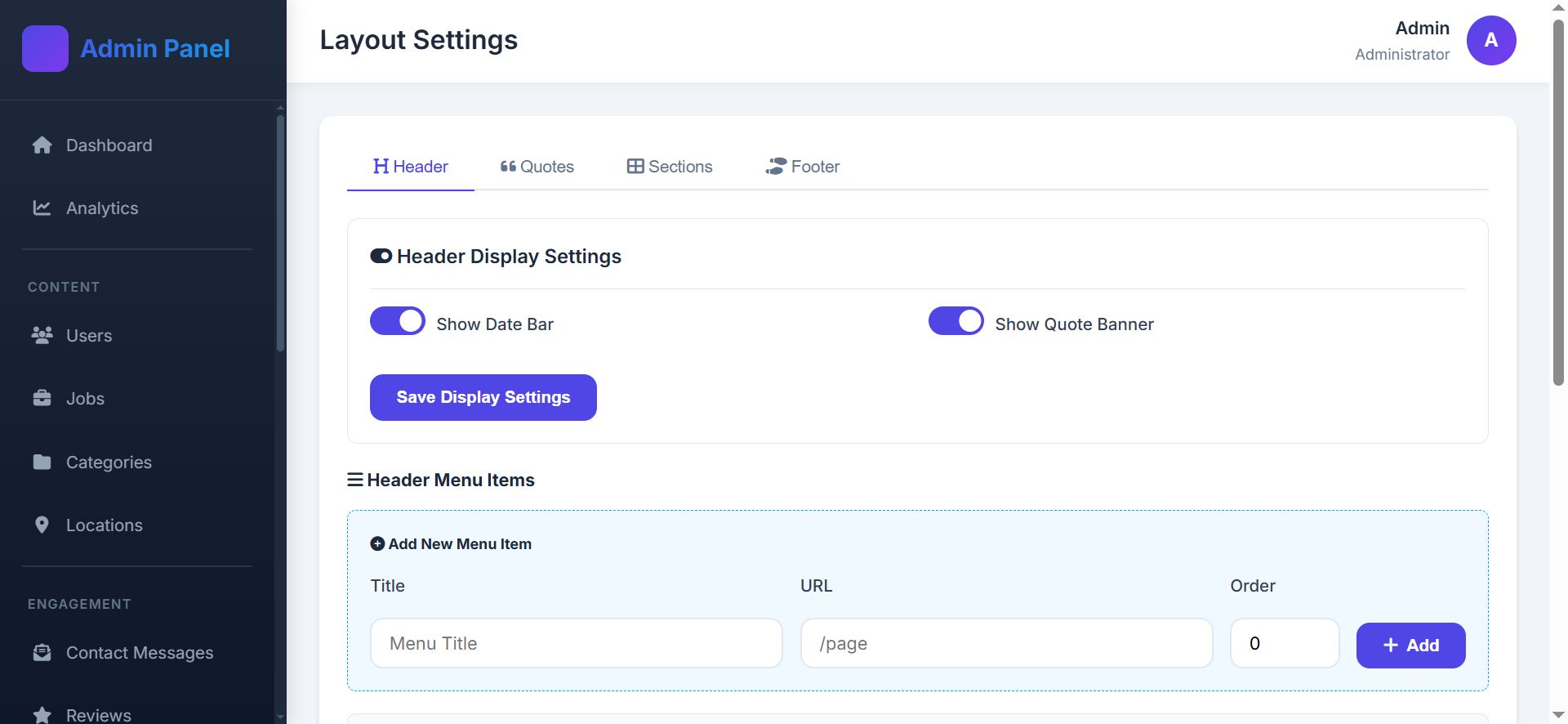Click the Dashboard home icon
This screenshot has height=724, width=1568.
(42, 145)
